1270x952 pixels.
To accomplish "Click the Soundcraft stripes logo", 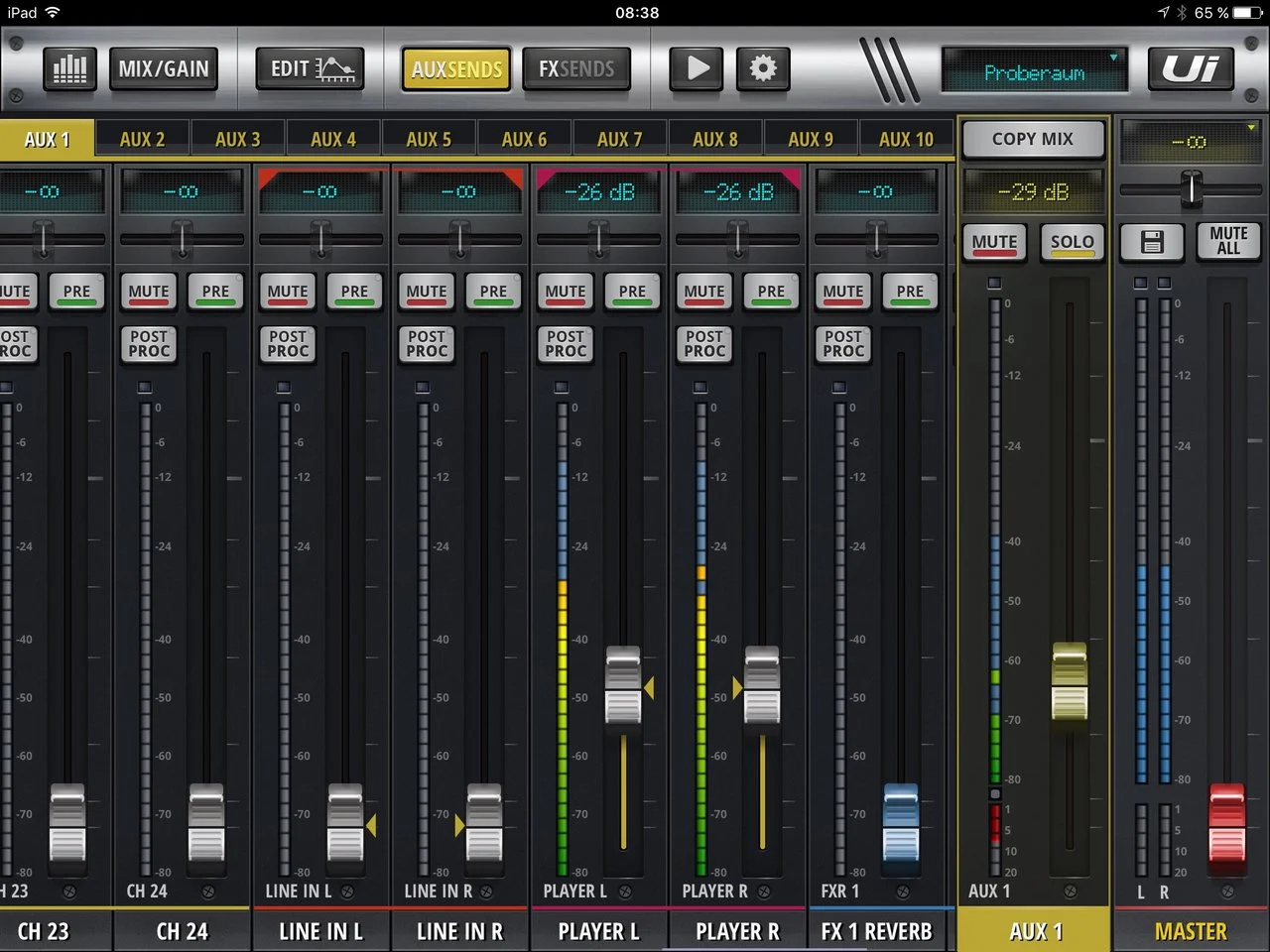I will pos(890,69).
